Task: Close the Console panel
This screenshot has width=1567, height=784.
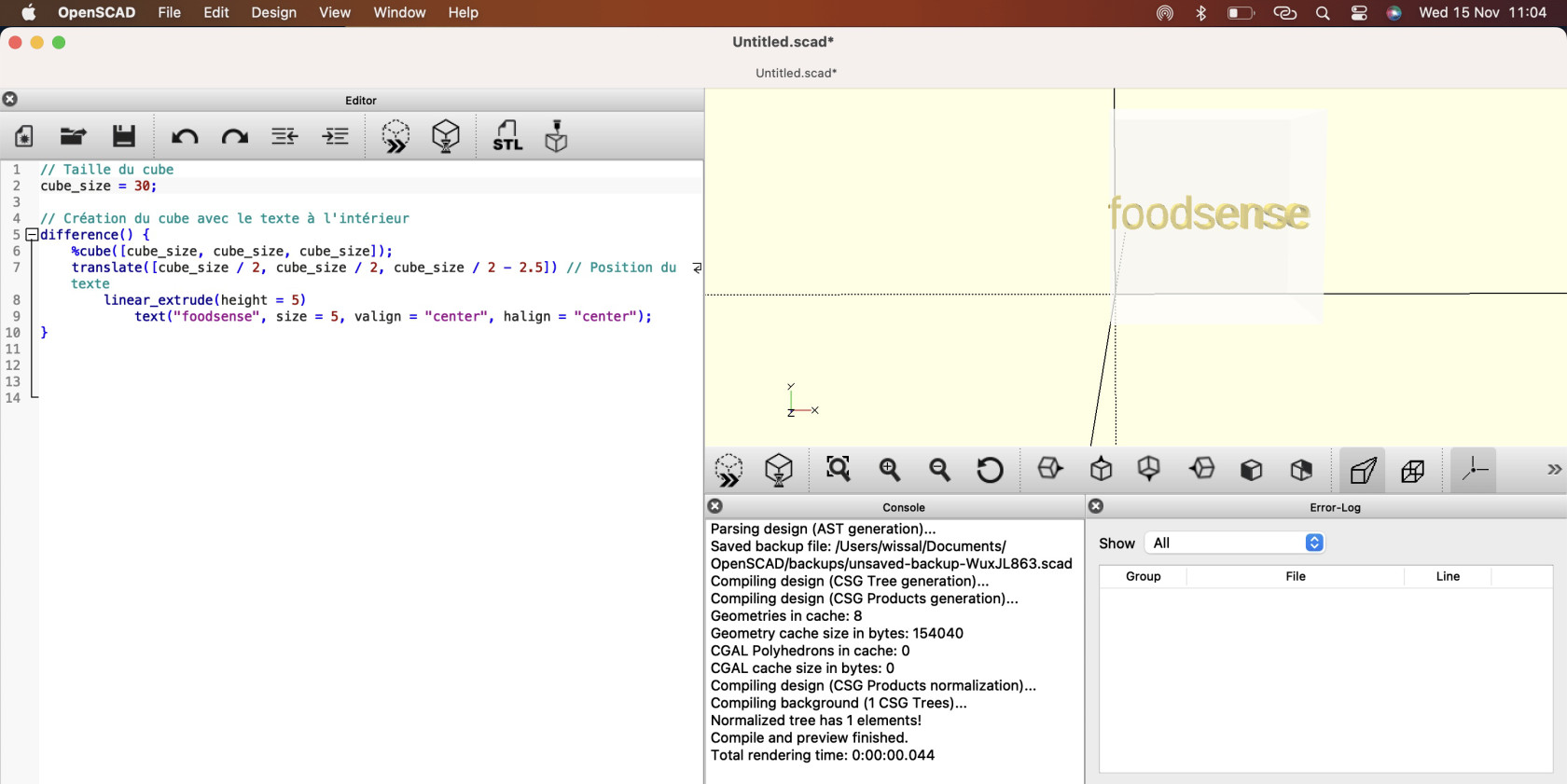Action: coord(715,506)
